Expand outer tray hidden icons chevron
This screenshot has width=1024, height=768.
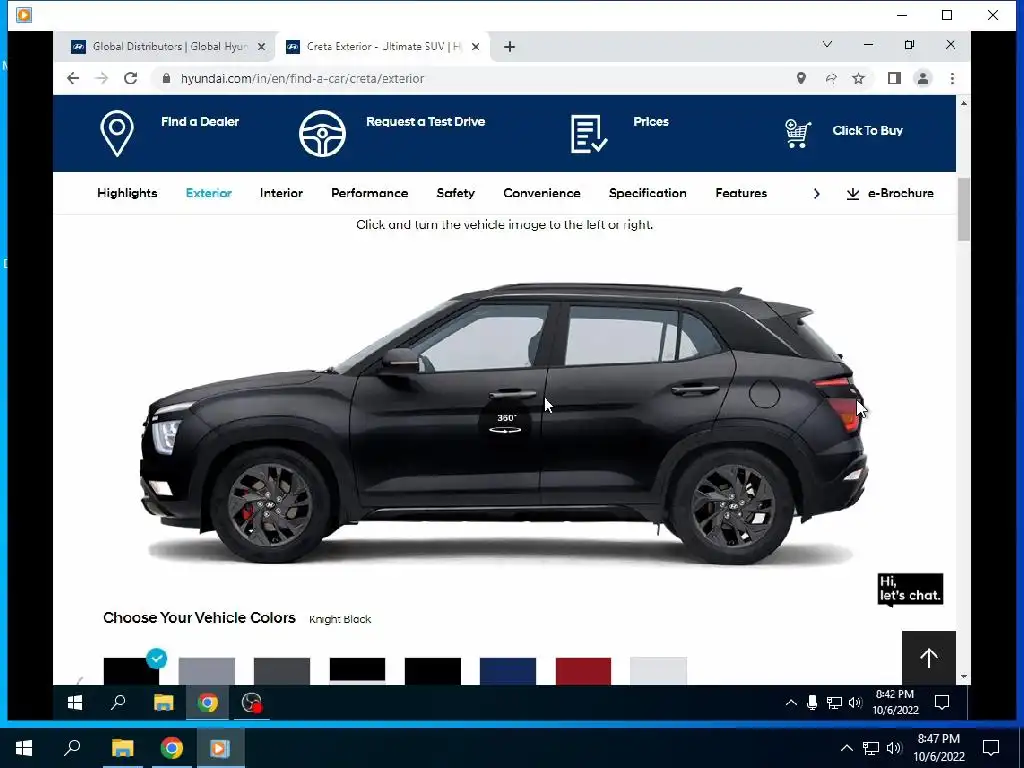(x=846, y=748)
